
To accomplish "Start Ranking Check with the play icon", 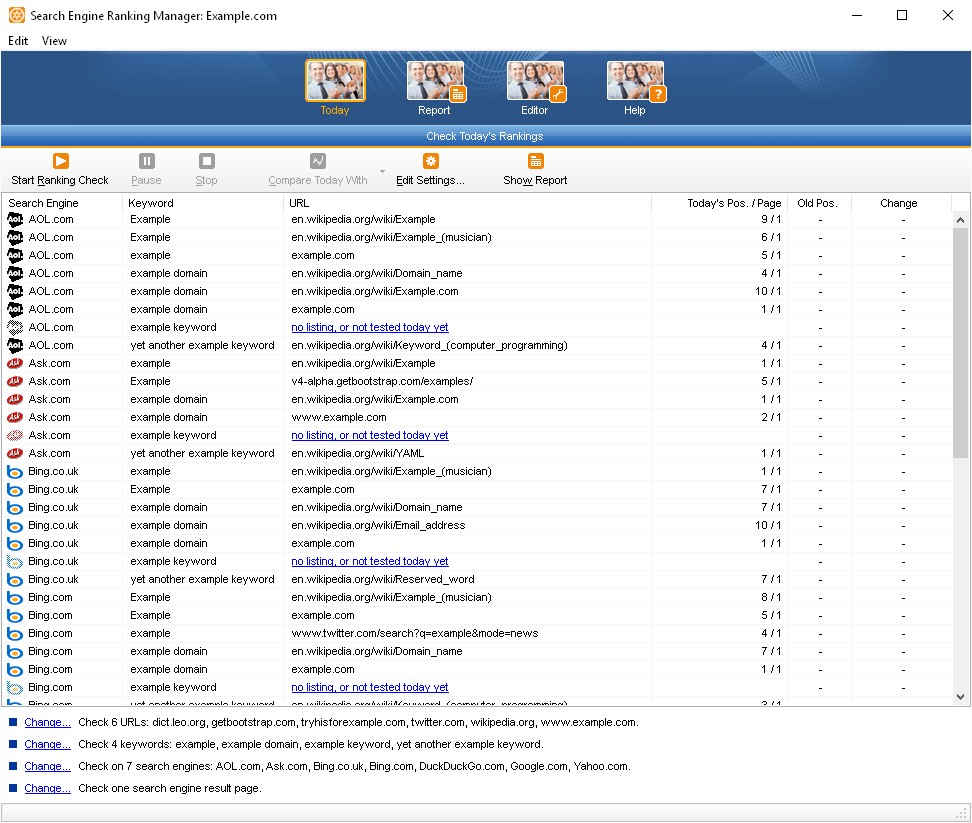I will 60,161.
